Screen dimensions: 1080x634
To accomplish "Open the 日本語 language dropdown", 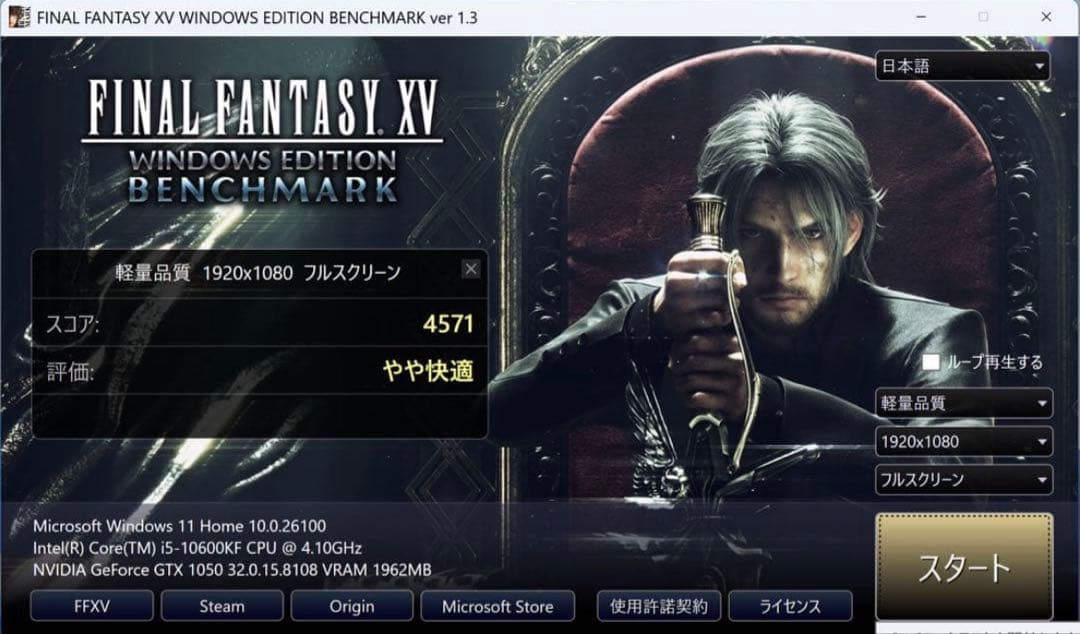I will pyautogui.click(x=962, y=66).
